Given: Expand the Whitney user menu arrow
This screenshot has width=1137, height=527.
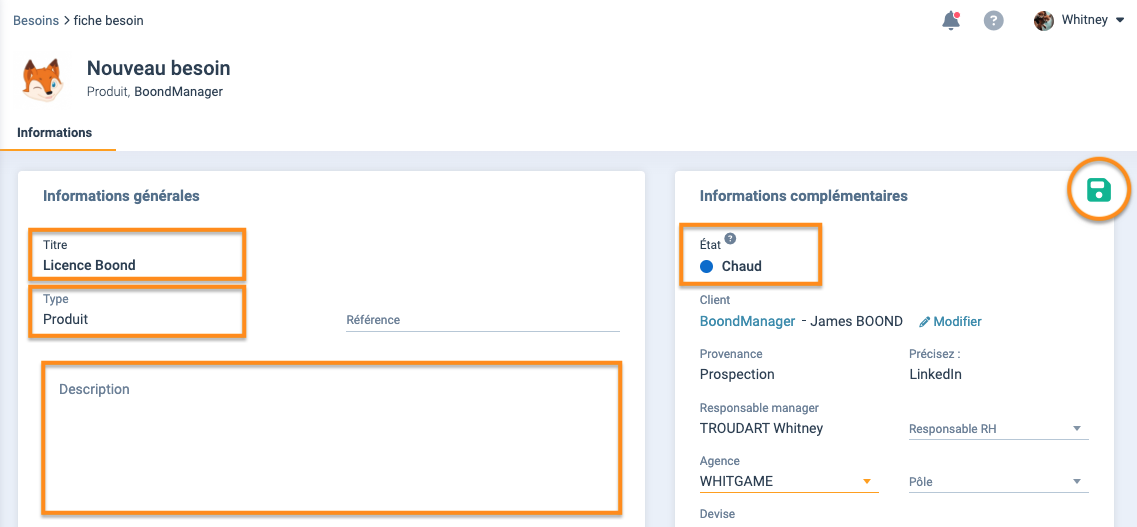Looking at the screenshot, I should tap(1119, 20).
